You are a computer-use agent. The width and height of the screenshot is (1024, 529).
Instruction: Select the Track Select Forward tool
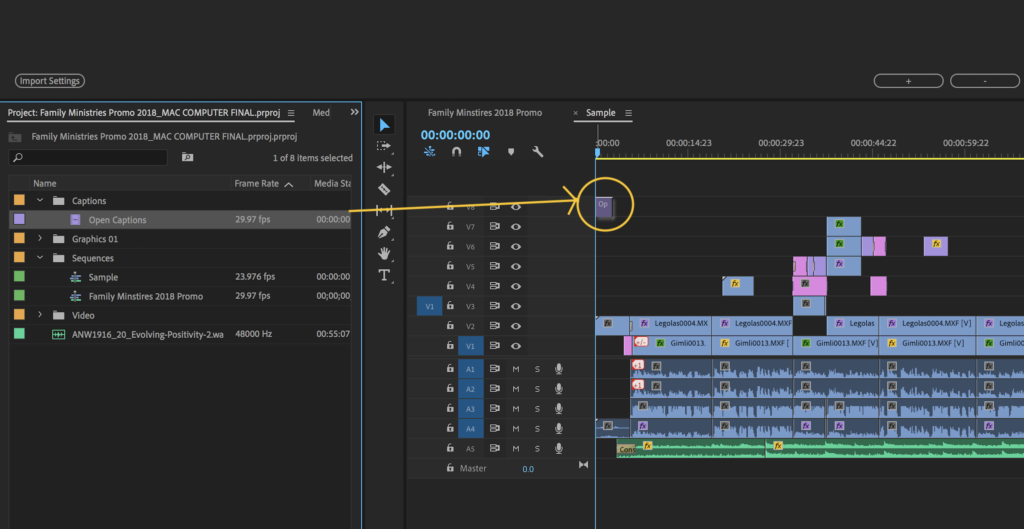tap(384, 146)
